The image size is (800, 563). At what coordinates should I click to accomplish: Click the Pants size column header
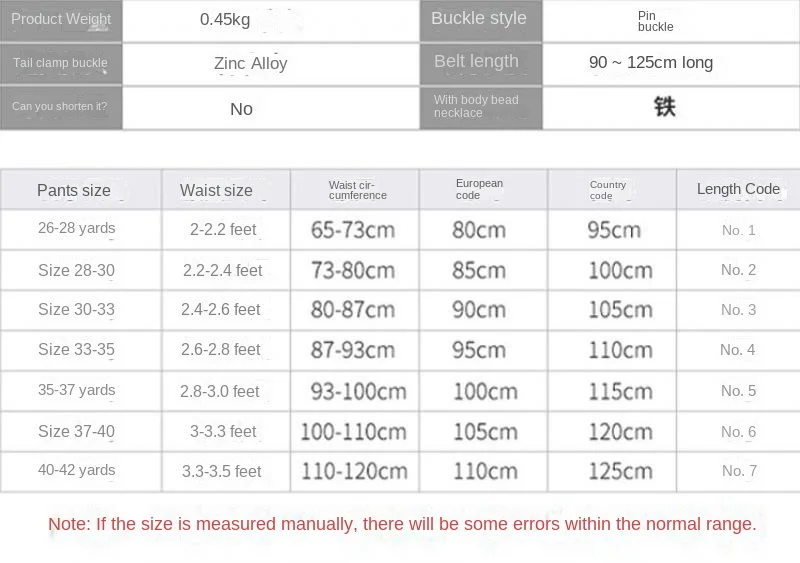pos(74,190)
